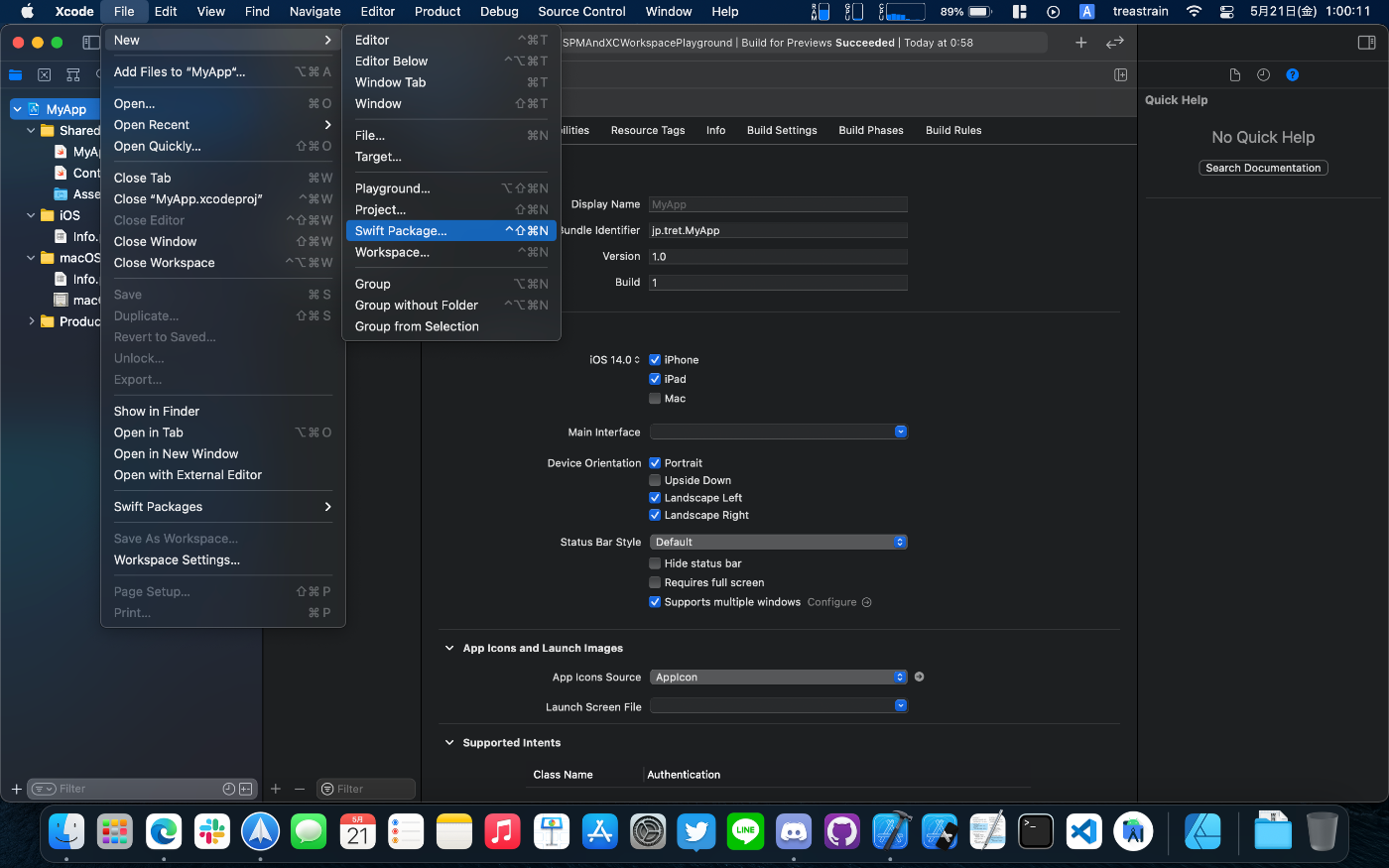Click the toggle navigator sidebar icon
1389x868 pixels.
pyautogui.click(x=90, y=43)
